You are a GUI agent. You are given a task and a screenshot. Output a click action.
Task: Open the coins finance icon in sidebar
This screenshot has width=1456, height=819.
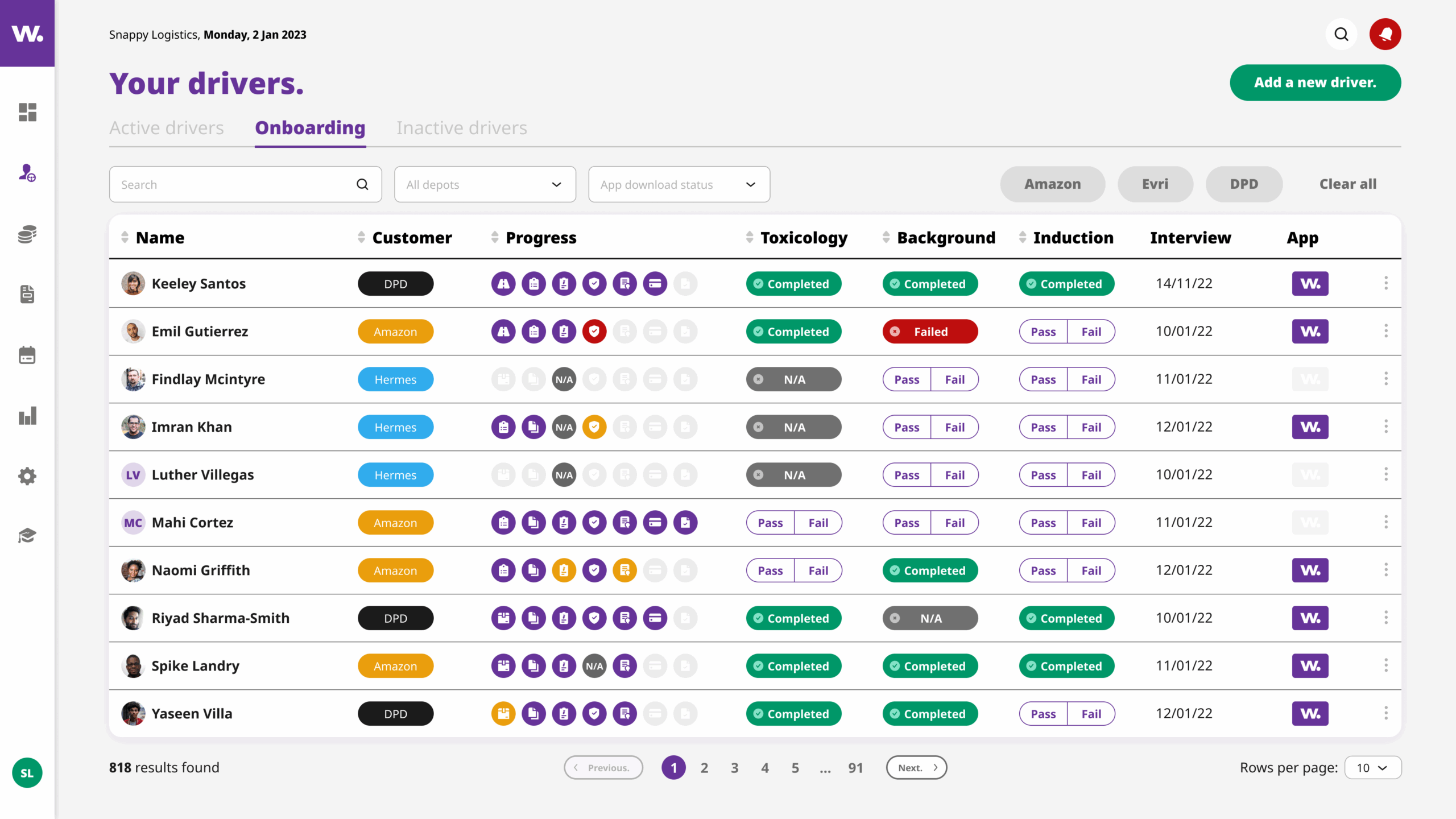tap(27, 234)
